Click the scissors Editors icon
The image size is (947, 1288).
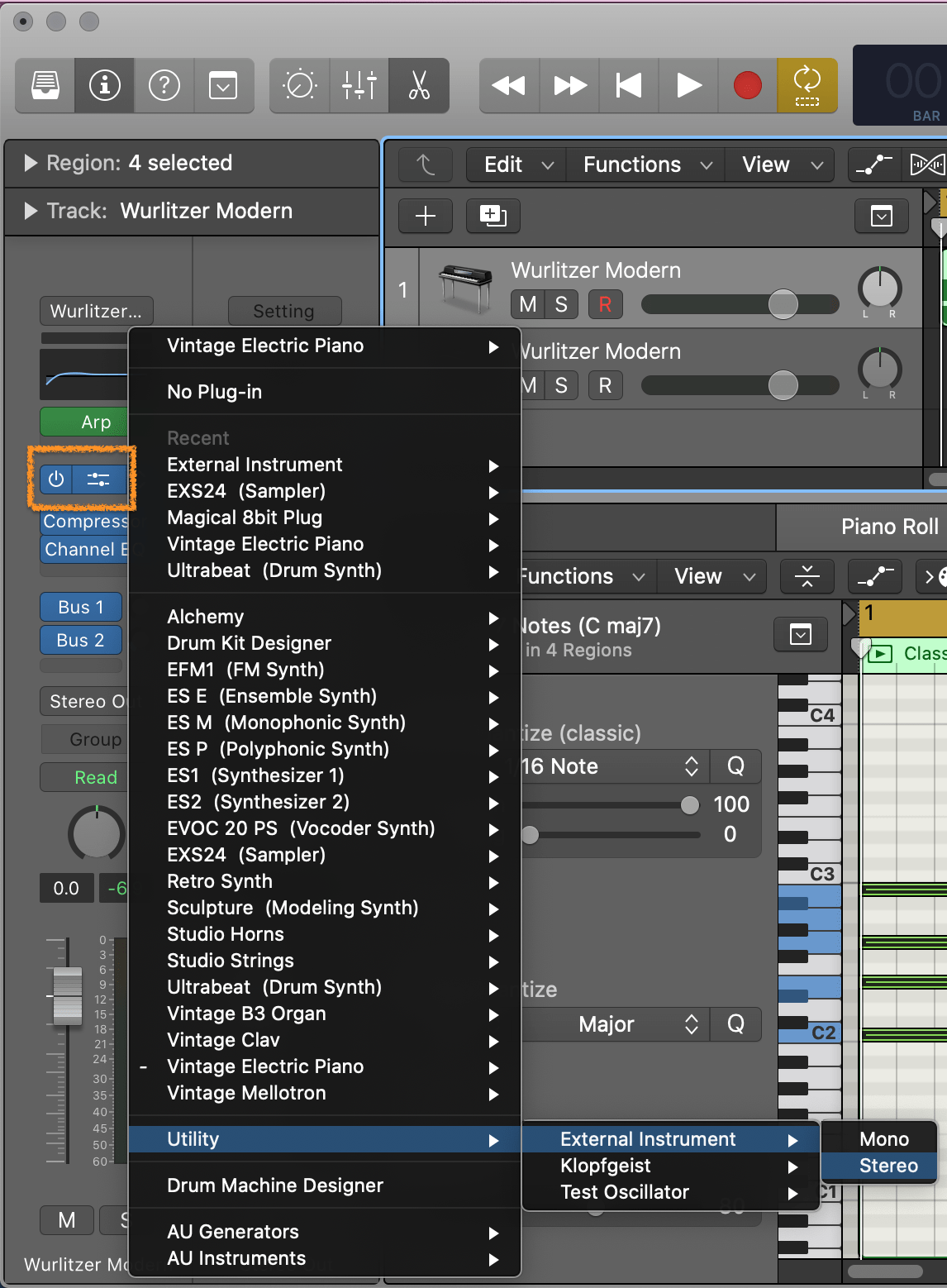tap(419, 85)
